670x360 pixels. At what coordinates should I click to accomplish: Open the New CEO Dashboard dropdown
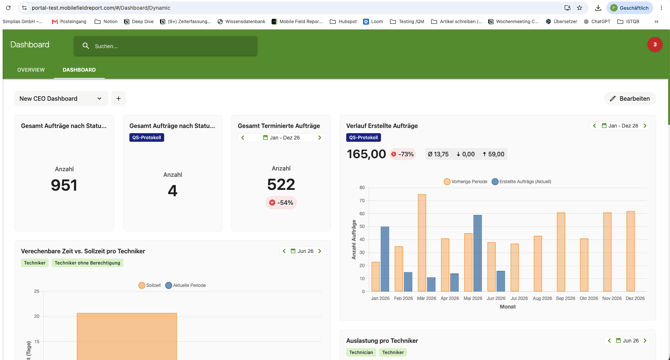point(61,99)
